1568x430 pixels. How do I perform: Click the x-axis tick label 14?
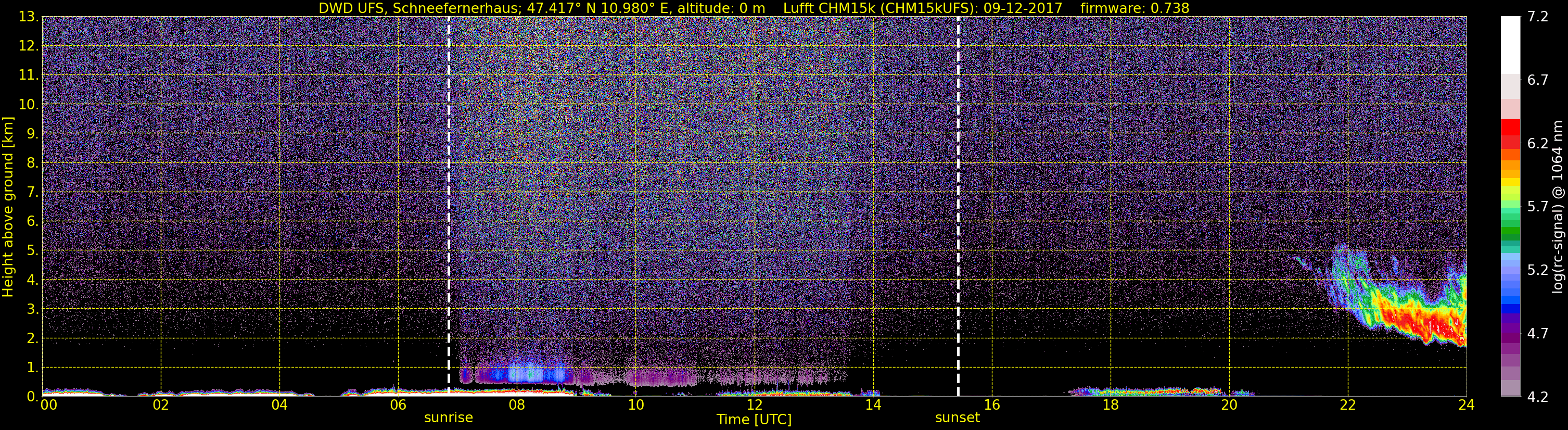pos(873,405)
